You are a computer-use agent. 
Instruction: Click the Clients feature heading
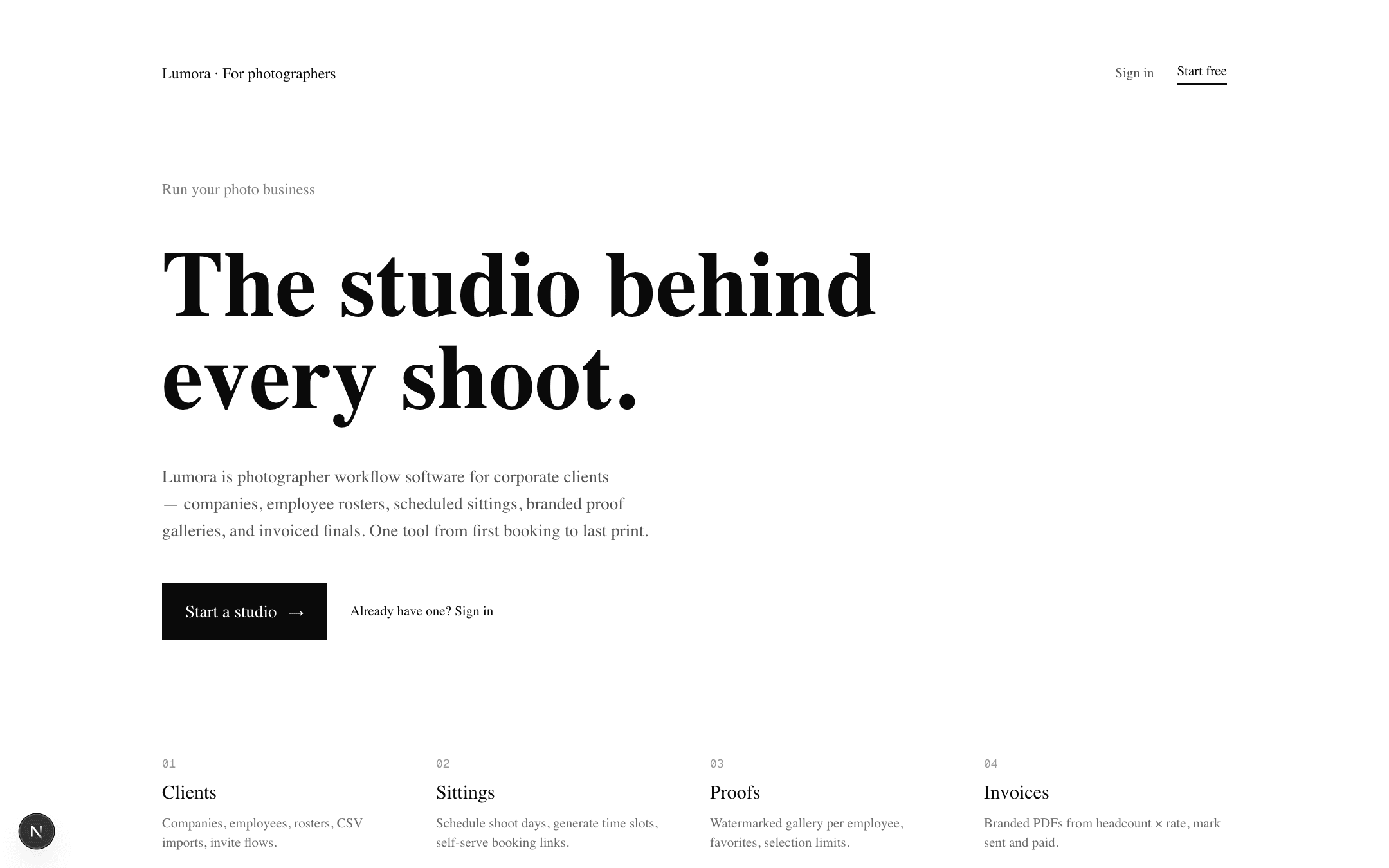pyautogui.click(x=189, y=792)
